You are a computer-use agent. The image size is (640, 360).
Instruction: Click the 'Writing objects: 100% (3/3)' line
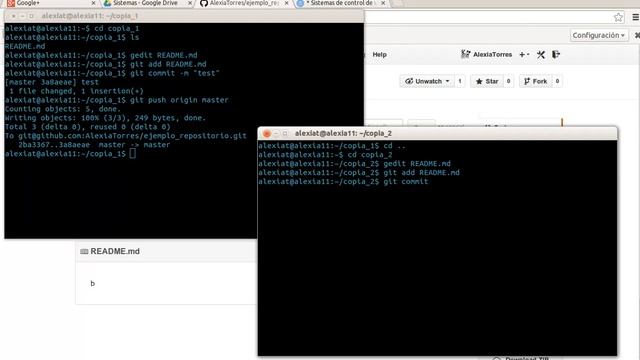tap(105, 118)
